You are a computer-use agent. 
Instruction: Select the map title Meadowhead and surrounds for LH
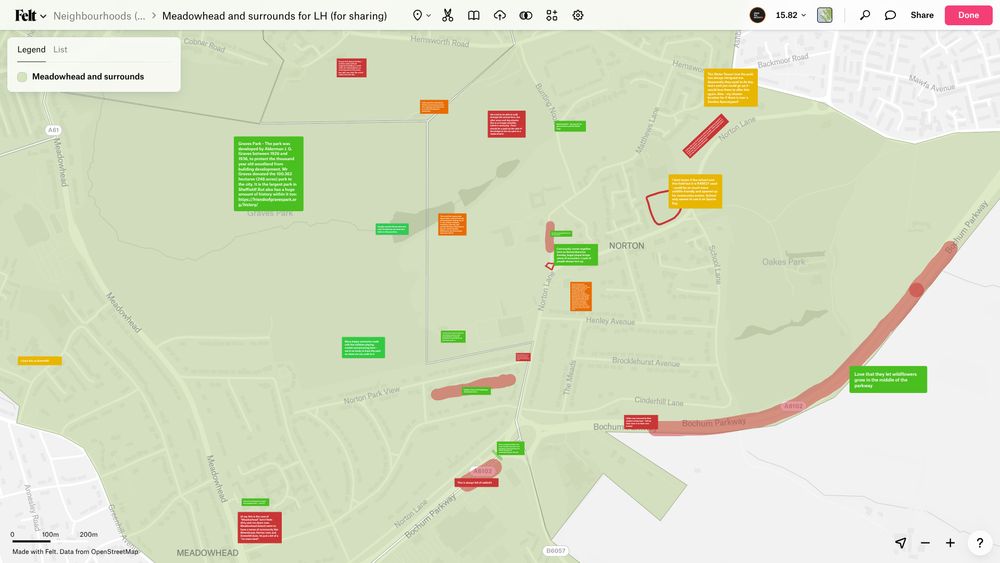coord(274,16)
